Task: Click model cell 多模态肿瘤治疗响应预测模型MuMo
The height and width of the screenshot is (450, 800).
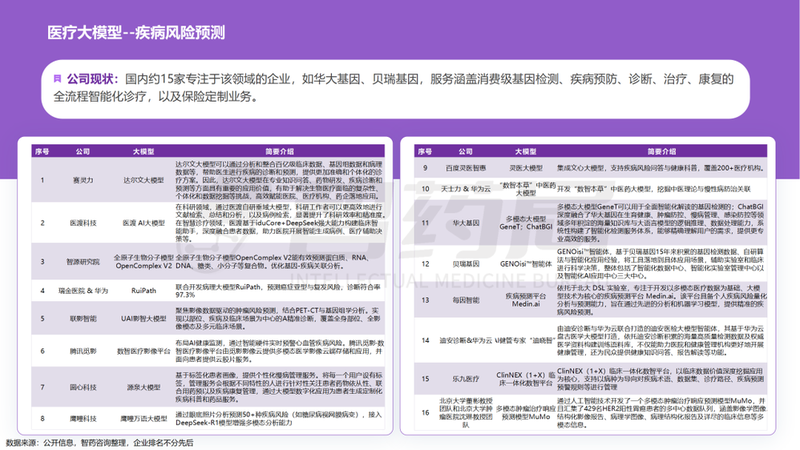Action: (526, 413)
